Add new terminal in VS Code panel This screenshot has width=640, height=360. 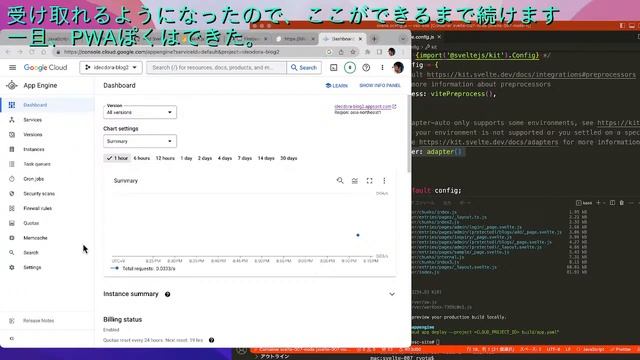tap(598, 203)
